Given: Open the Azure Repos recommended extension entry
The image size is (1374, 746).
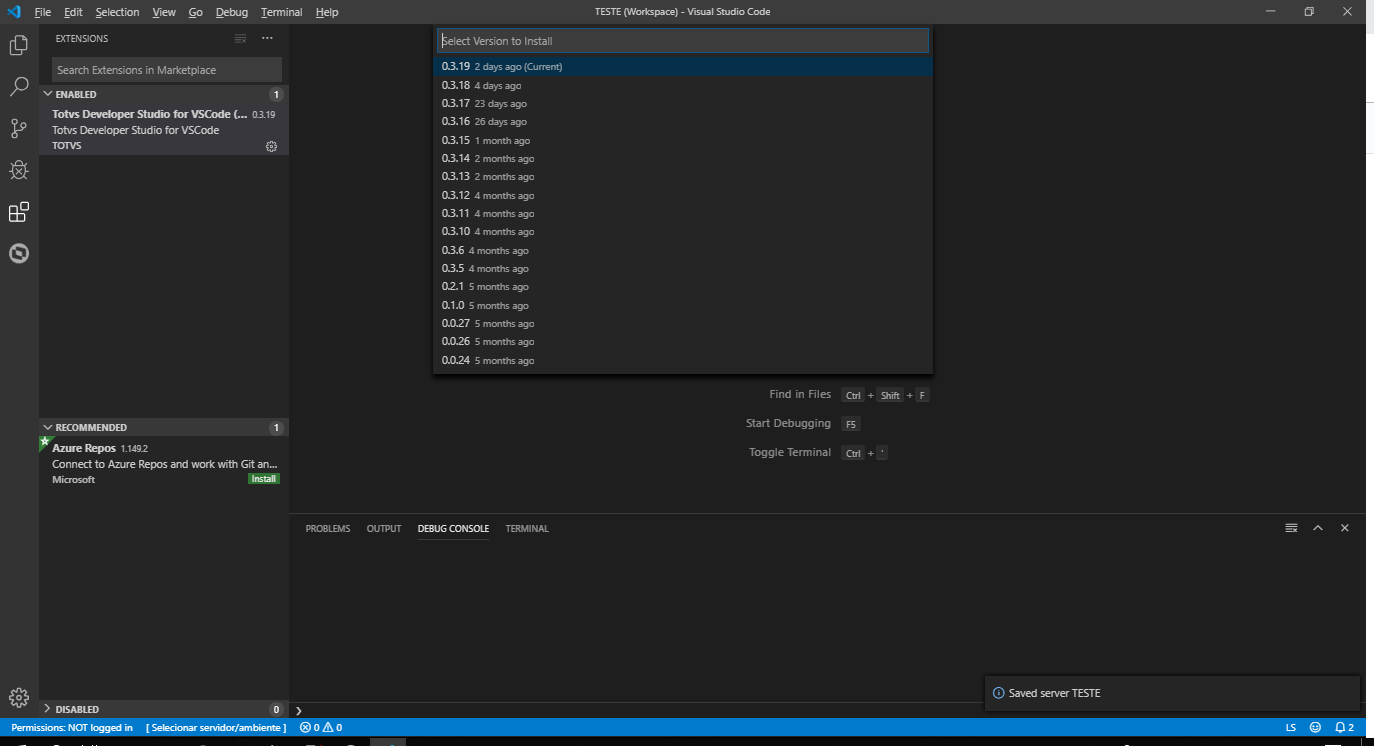Looking at the screenshot, I should click(x=164, y=463).
